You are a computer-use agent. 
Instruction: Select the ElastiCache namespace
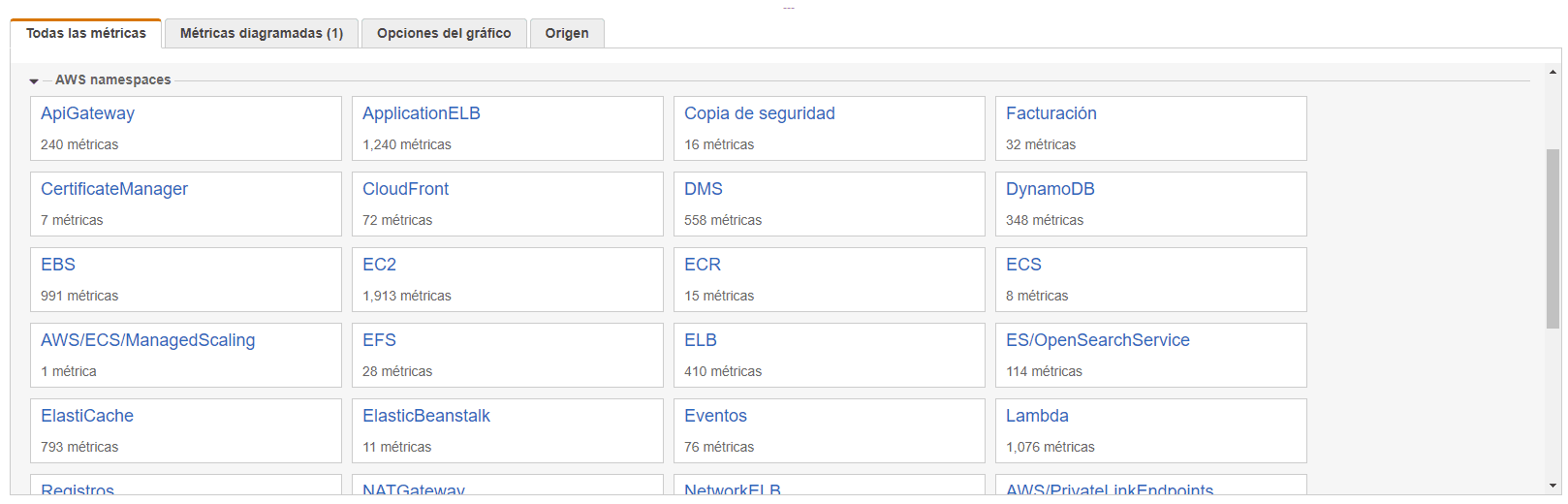(x=87, y=416)
